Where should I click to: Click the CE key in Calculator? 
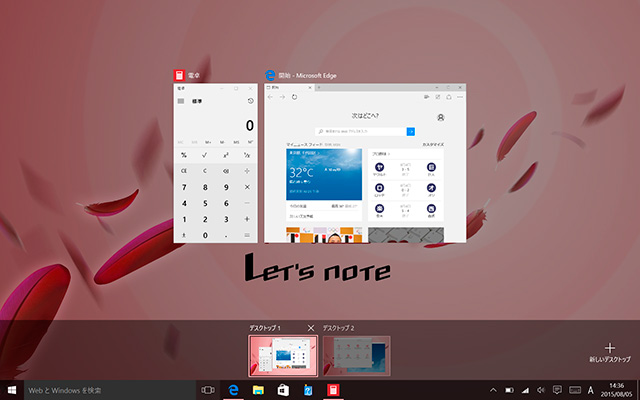[184, 171]
